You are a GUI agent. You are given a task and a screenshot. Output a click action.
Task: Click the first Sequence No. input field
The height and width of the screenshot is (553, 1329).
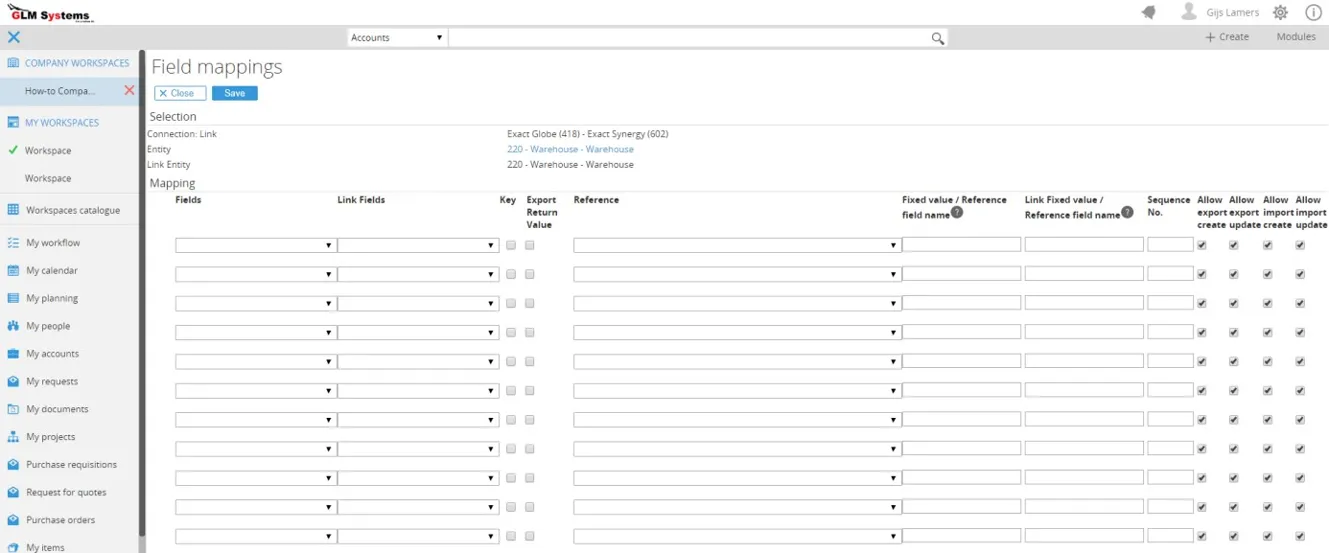click(x=1170, y=245)
